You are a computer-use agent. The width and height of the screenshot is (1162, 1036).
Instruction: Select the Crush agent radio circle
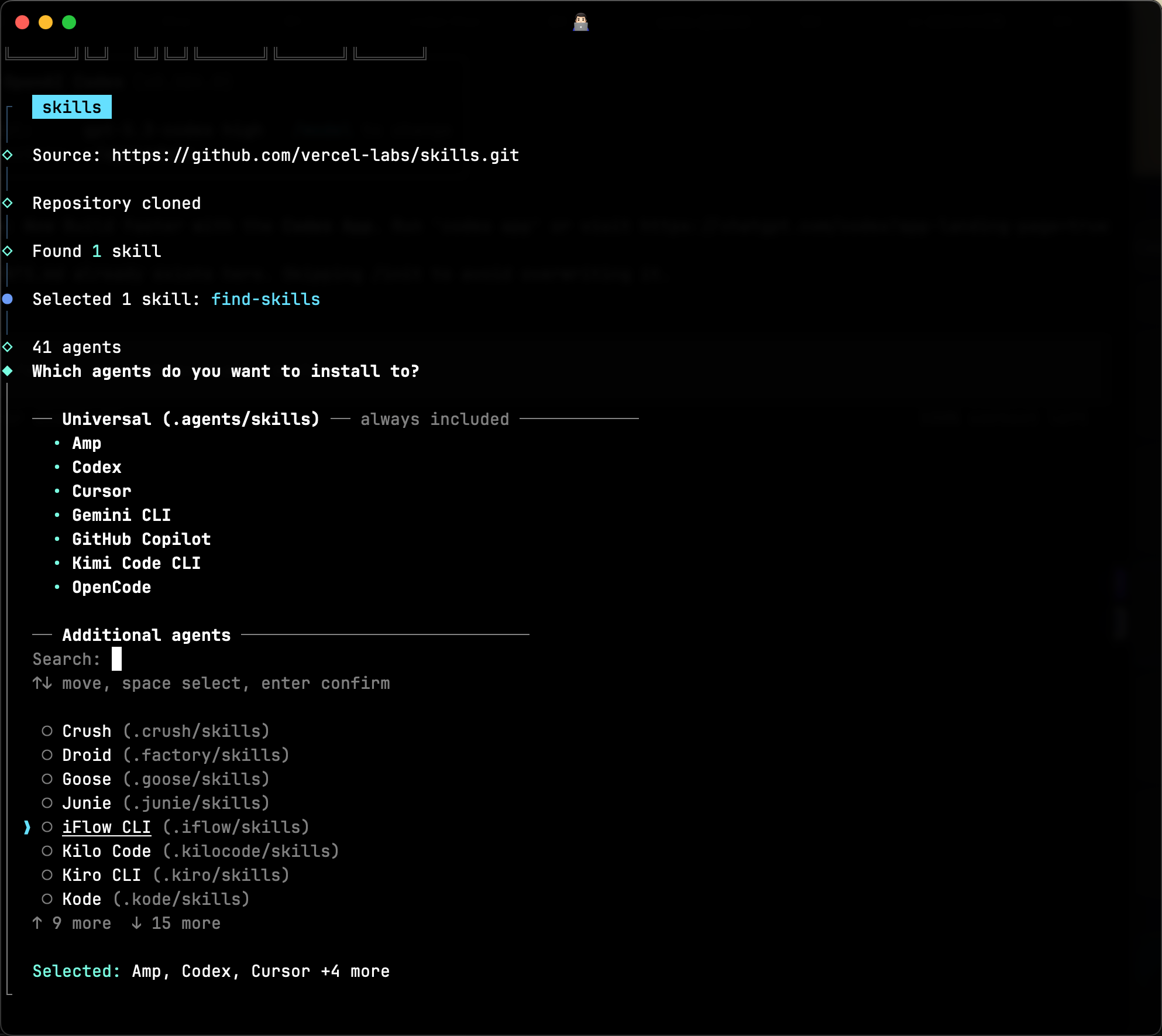47,731
